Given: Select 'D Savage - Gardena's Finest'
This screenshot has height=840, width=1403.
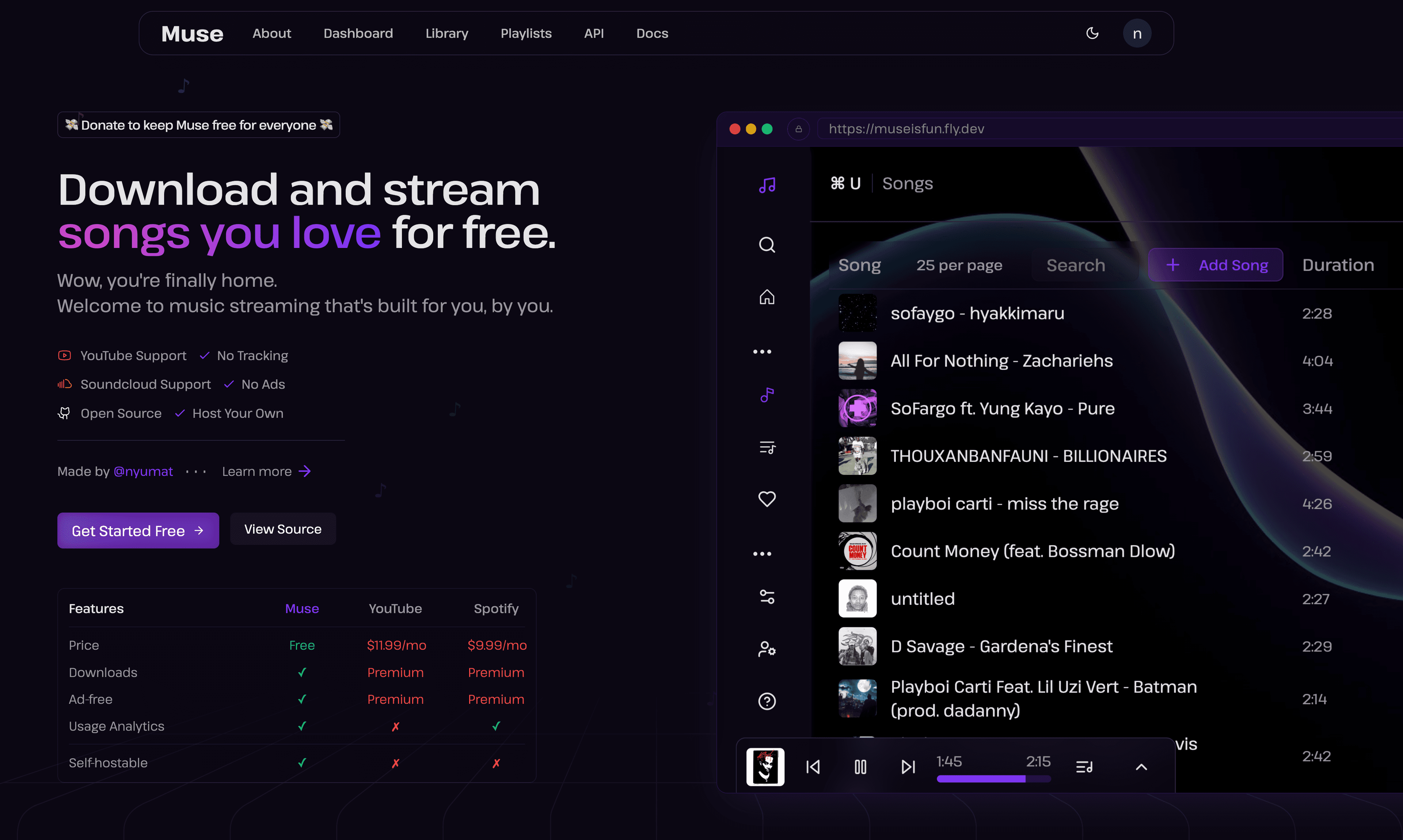Looking at the screenshot, I should 1001,646.
